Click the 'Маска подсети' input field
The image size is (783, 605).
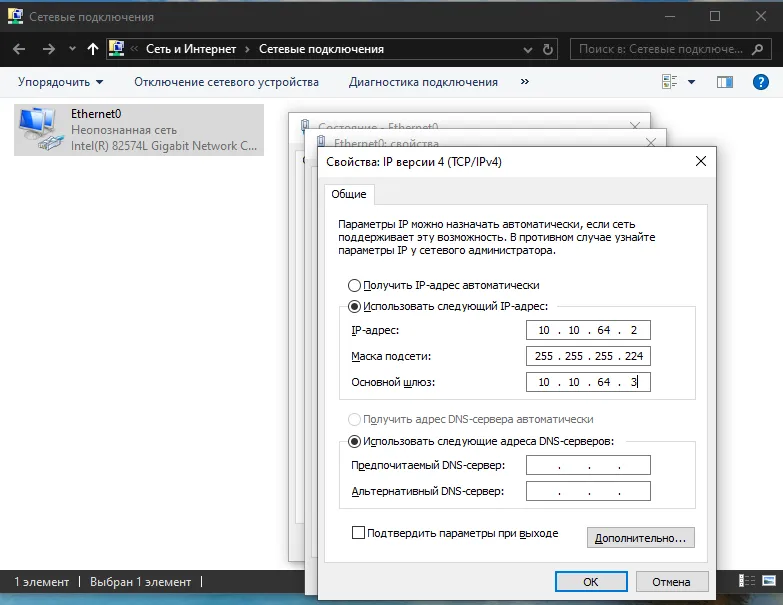[588, 356]
